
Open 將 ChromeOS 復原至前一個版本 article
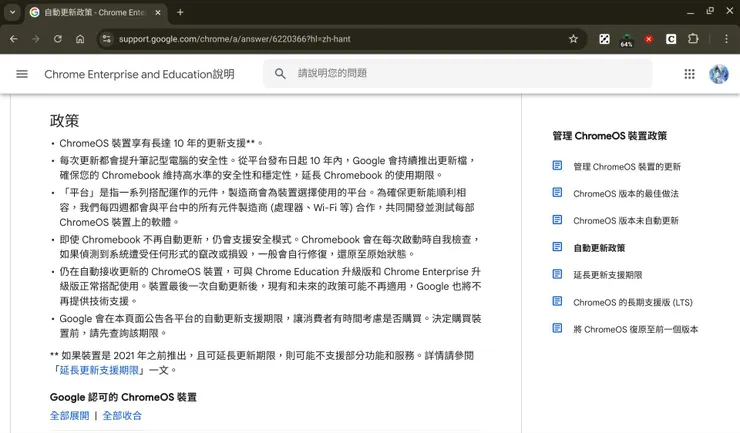(x=635, y=329)
